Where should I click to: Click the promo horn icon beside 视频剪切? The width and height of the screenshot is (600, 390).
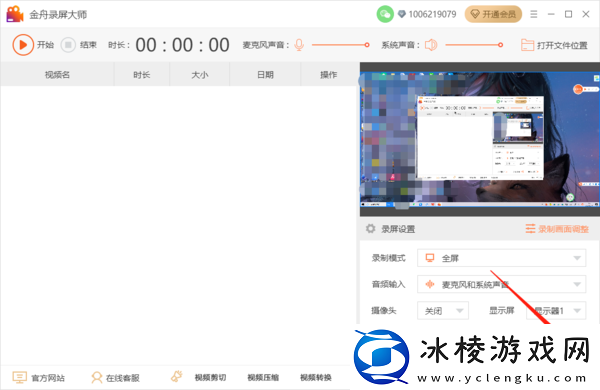[176, 377]
